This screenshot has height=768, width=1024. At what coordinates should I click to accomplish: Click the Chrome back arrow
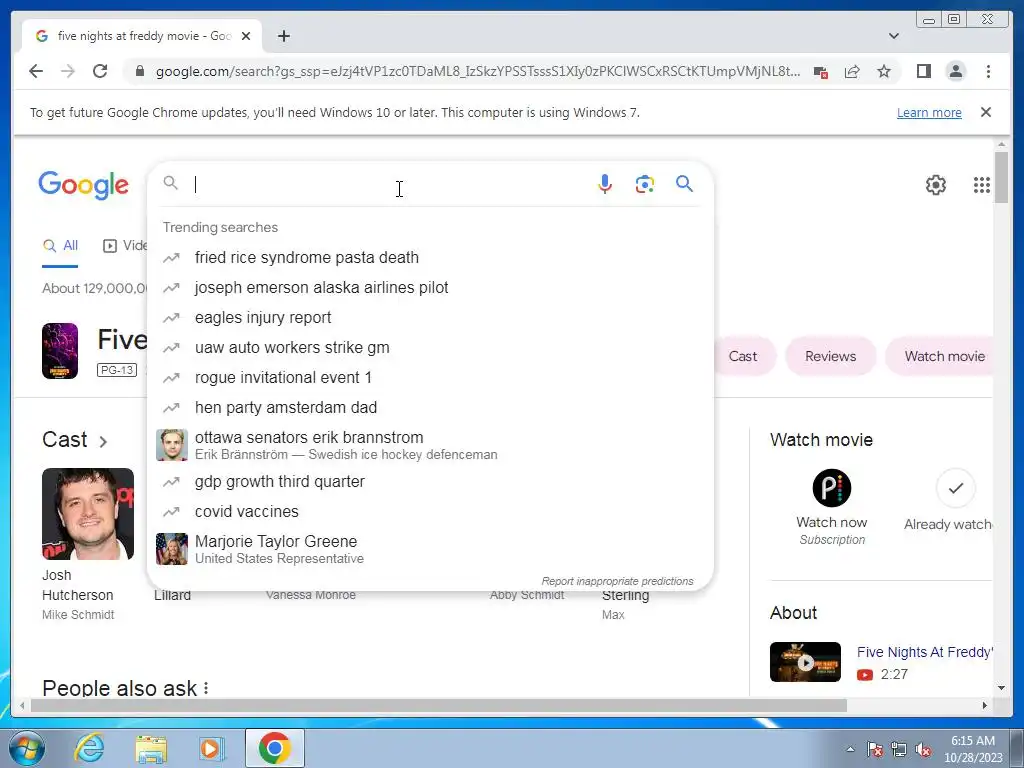[36, 71]
